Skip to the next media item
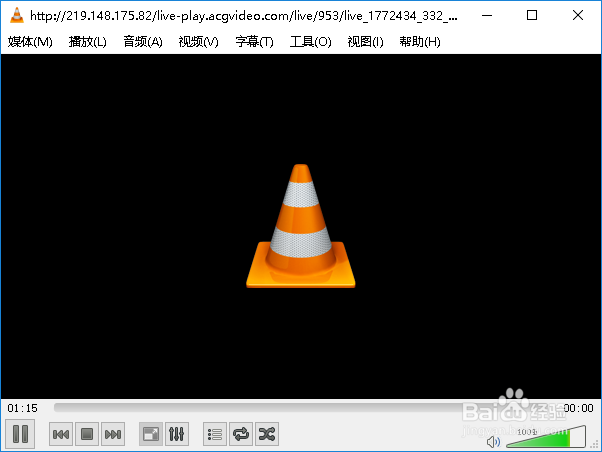The width and height of the screenshot is (602, 452). (x=113, y=434)
